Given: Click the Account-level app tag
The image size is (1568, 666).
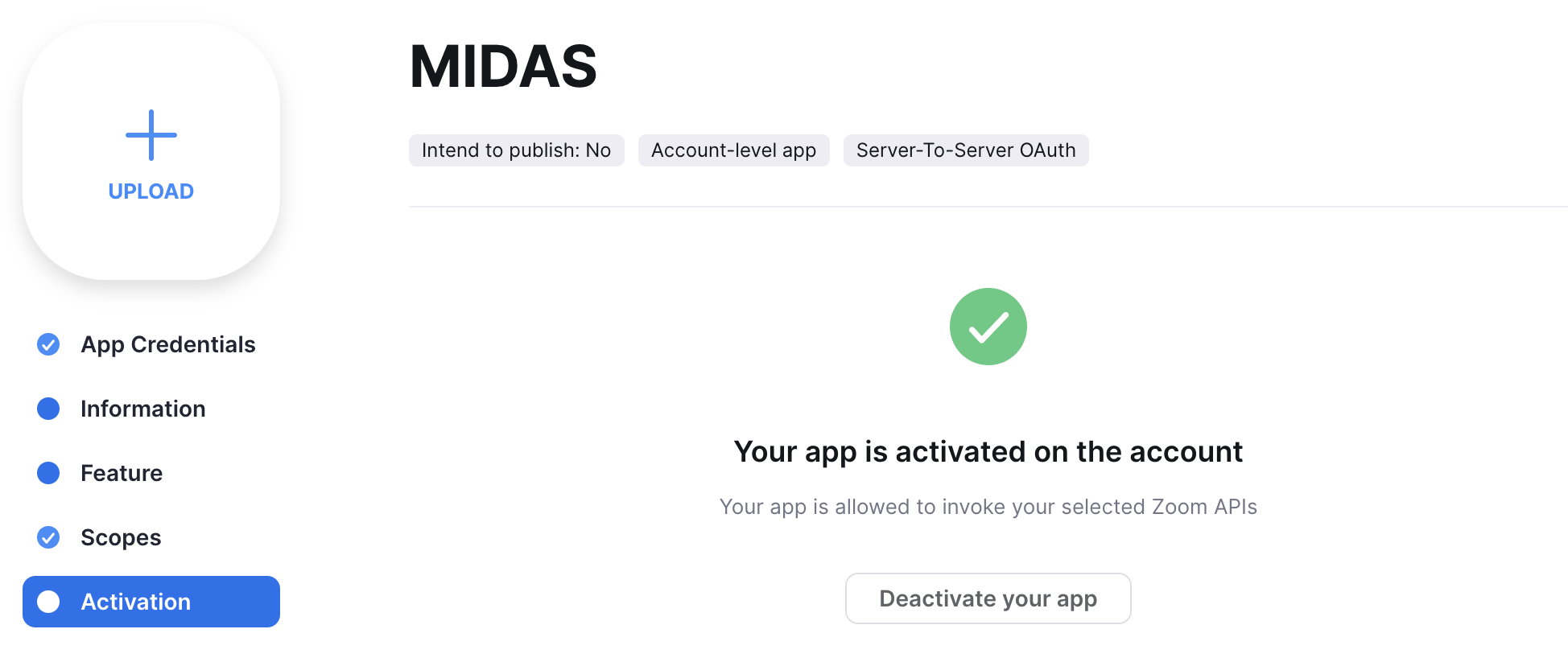Looking at the screenshot, I should [x=734, y=150].
